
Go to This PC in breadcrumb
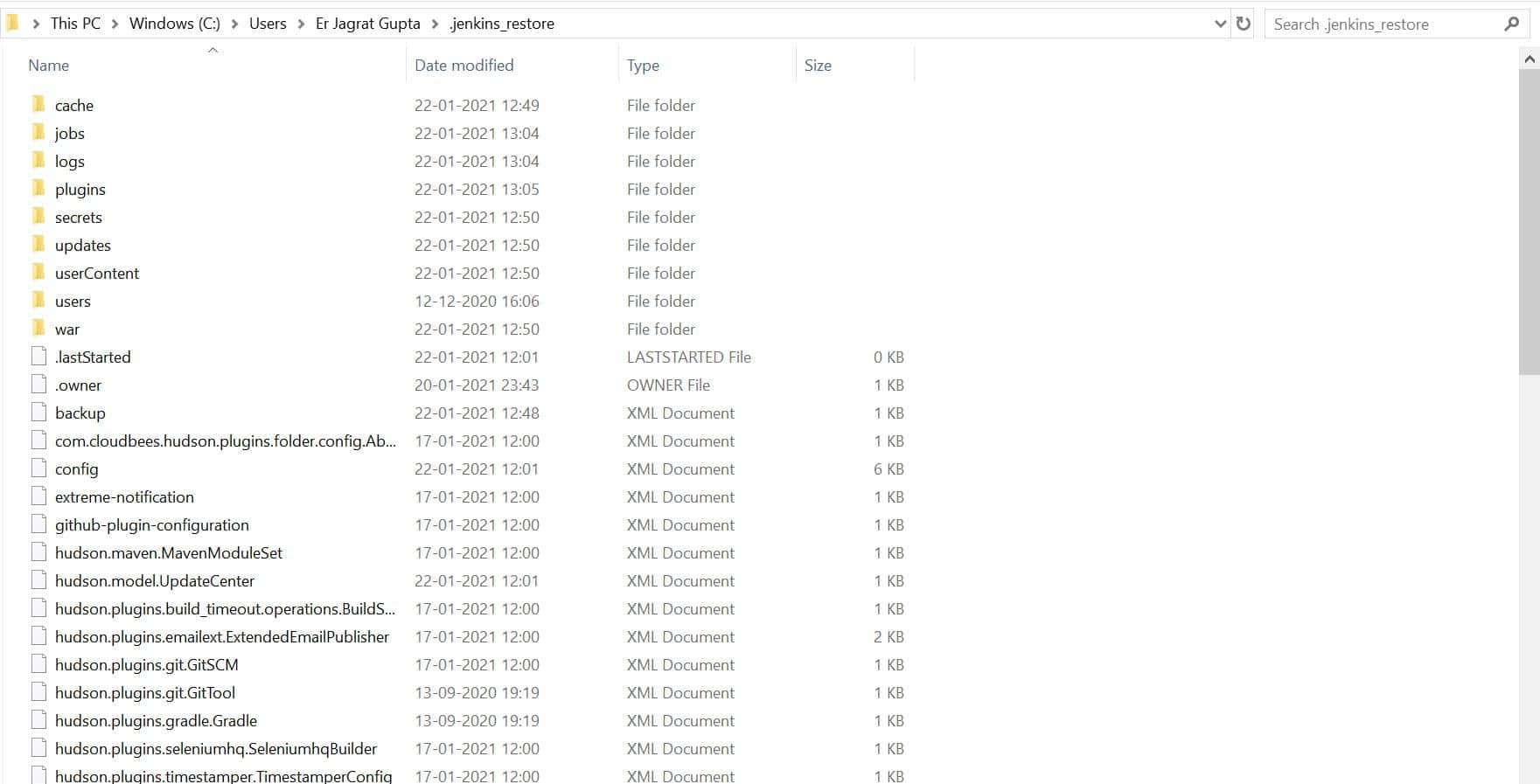[x=75, y=24]
